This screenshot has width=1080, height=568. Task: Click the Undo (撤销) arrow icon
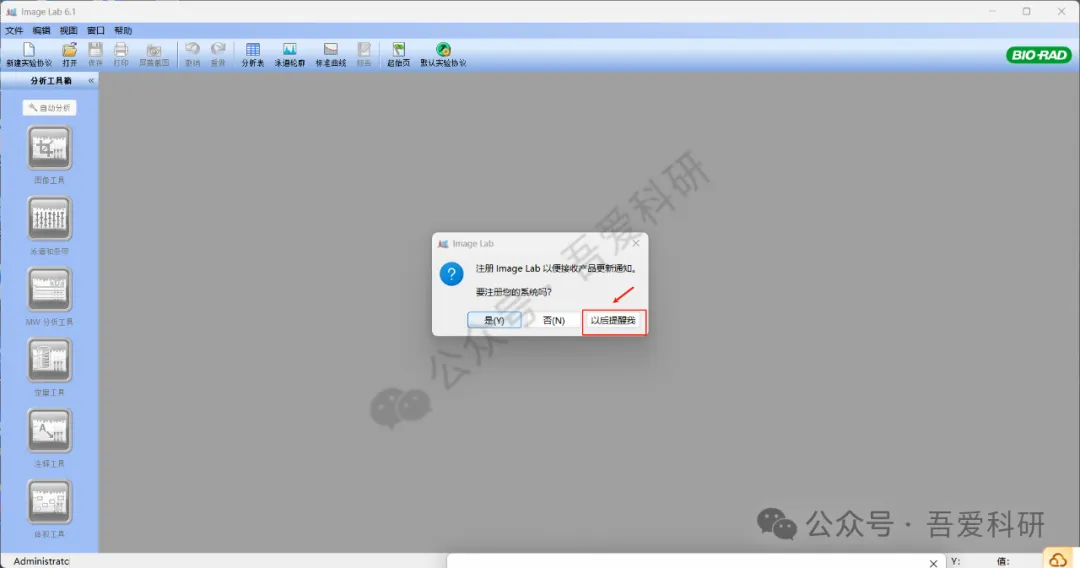pos(192,49)
